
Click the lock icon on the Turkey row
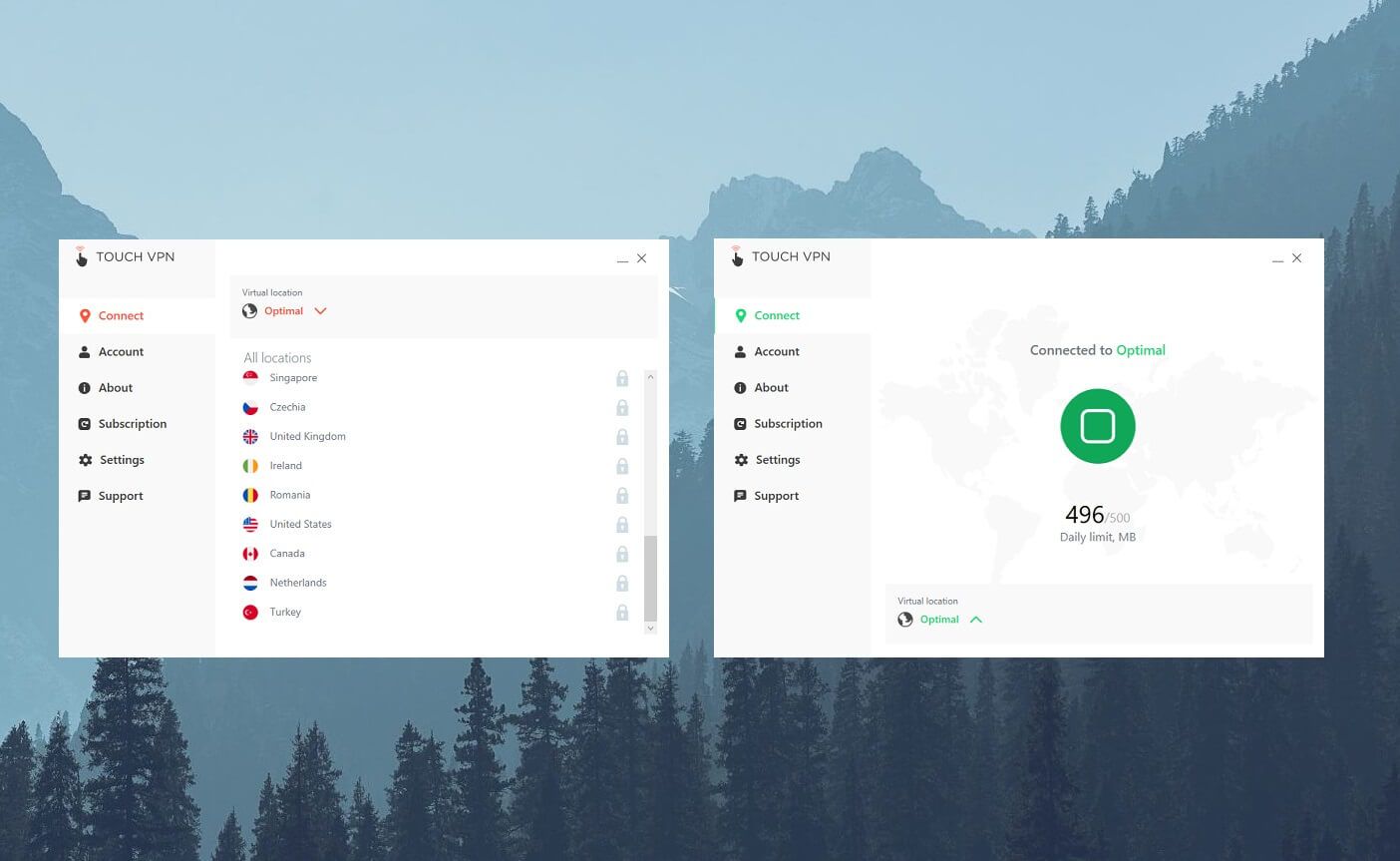point(622,613)
